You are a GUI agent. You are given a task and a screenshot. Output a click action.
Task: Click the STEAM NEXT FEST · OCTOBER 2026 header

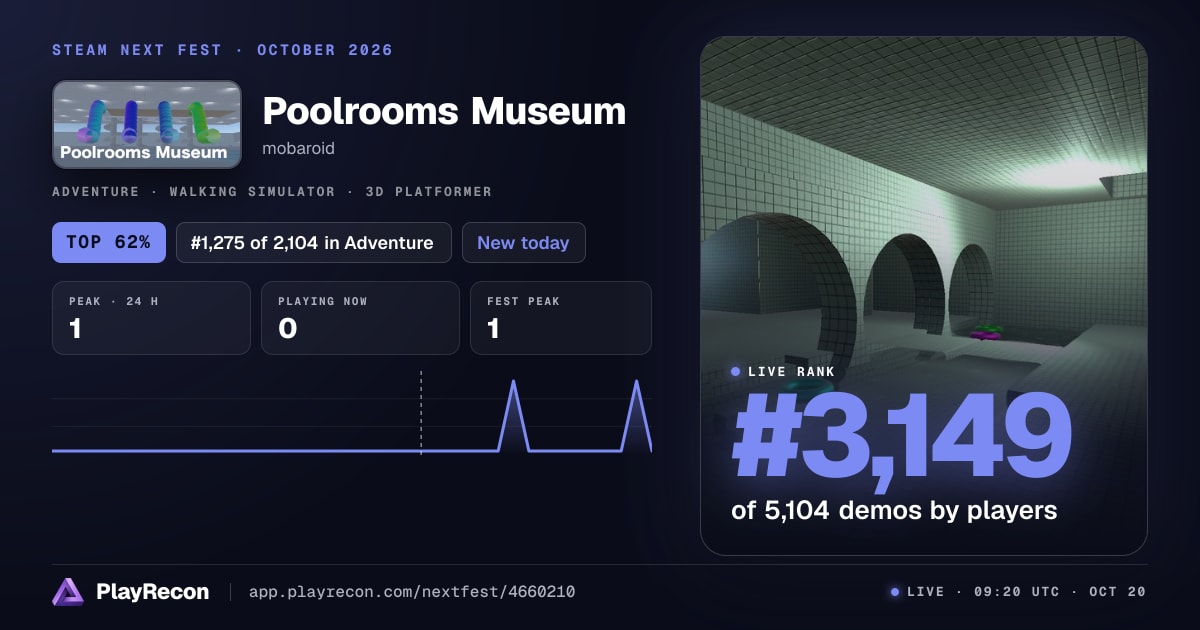pos(222,50)
